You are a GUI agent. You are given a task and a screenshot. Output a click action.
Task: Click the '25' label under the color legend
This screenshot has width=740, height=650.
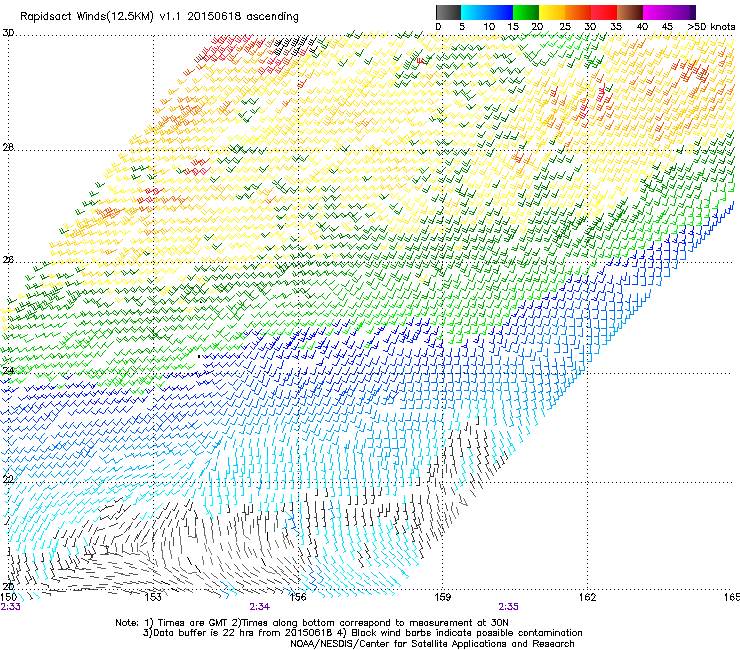[x=565, y=27]
